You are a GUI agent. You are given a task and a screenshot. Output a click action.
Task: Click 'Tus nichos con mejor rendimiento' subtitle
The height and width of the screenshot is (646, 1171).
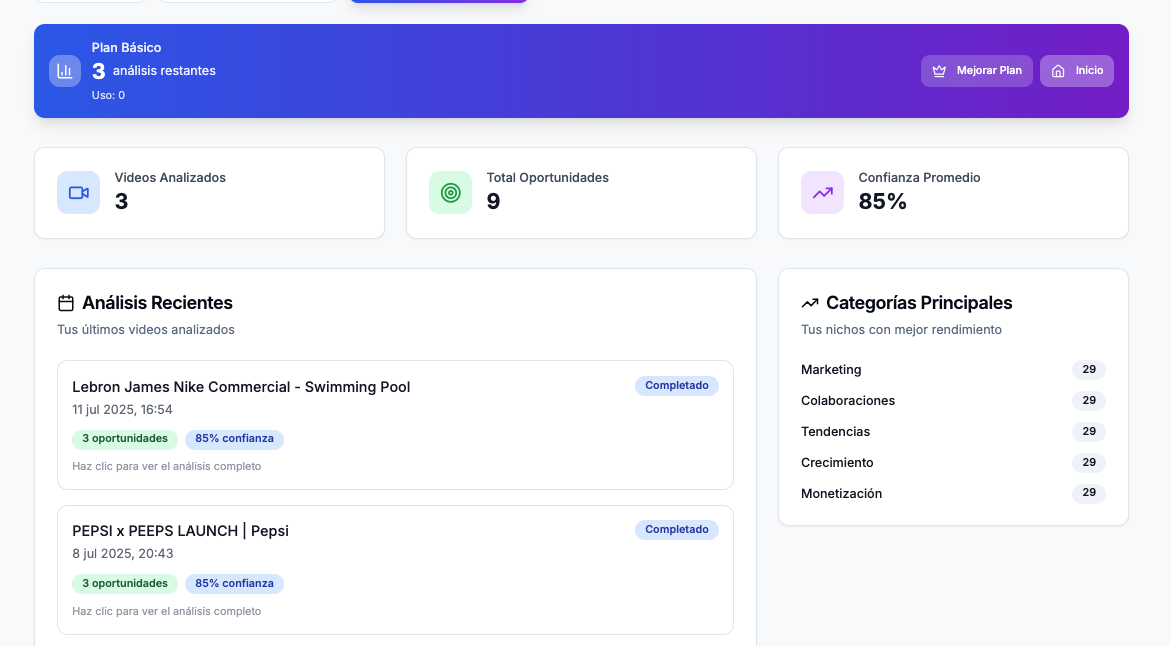click(x=901, y=330)
